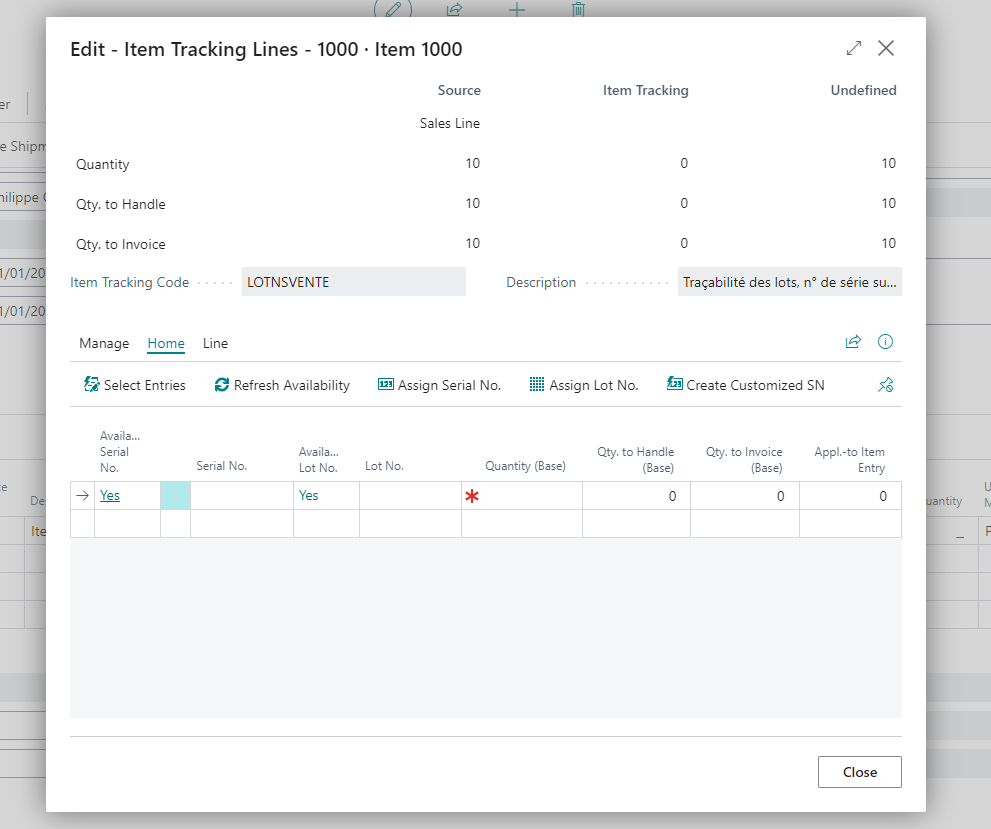Screen dimensions: 991x829
Task: Click the Assign Serial No. icon
Action: tap(386, 385)
